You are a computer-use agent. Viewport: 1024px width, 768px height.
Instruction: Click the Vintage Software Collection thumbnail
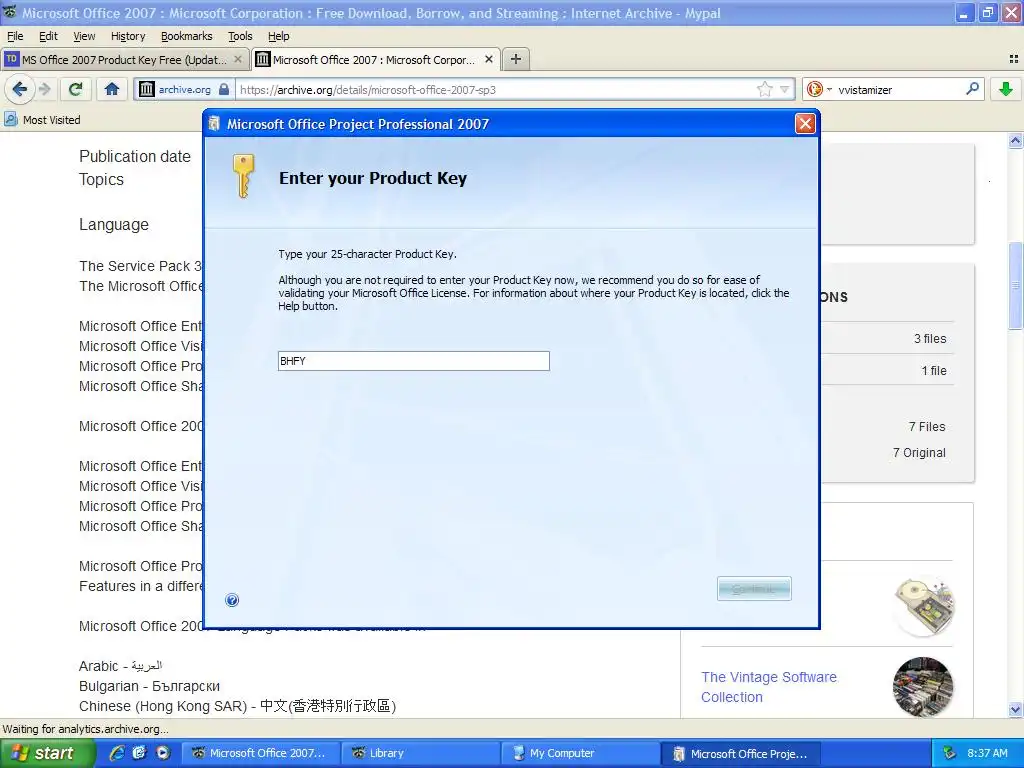(x=923, y=687)
